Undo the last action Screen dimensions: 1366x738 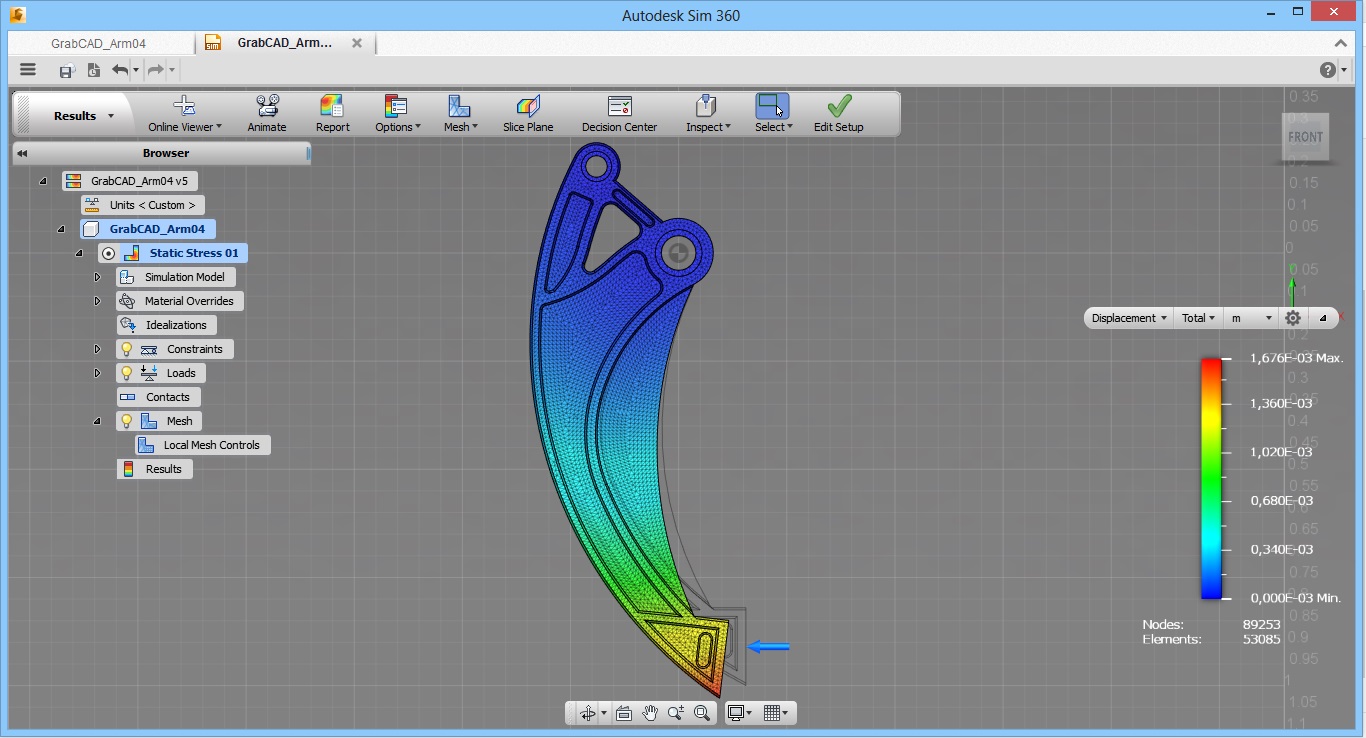coord(120,70)
